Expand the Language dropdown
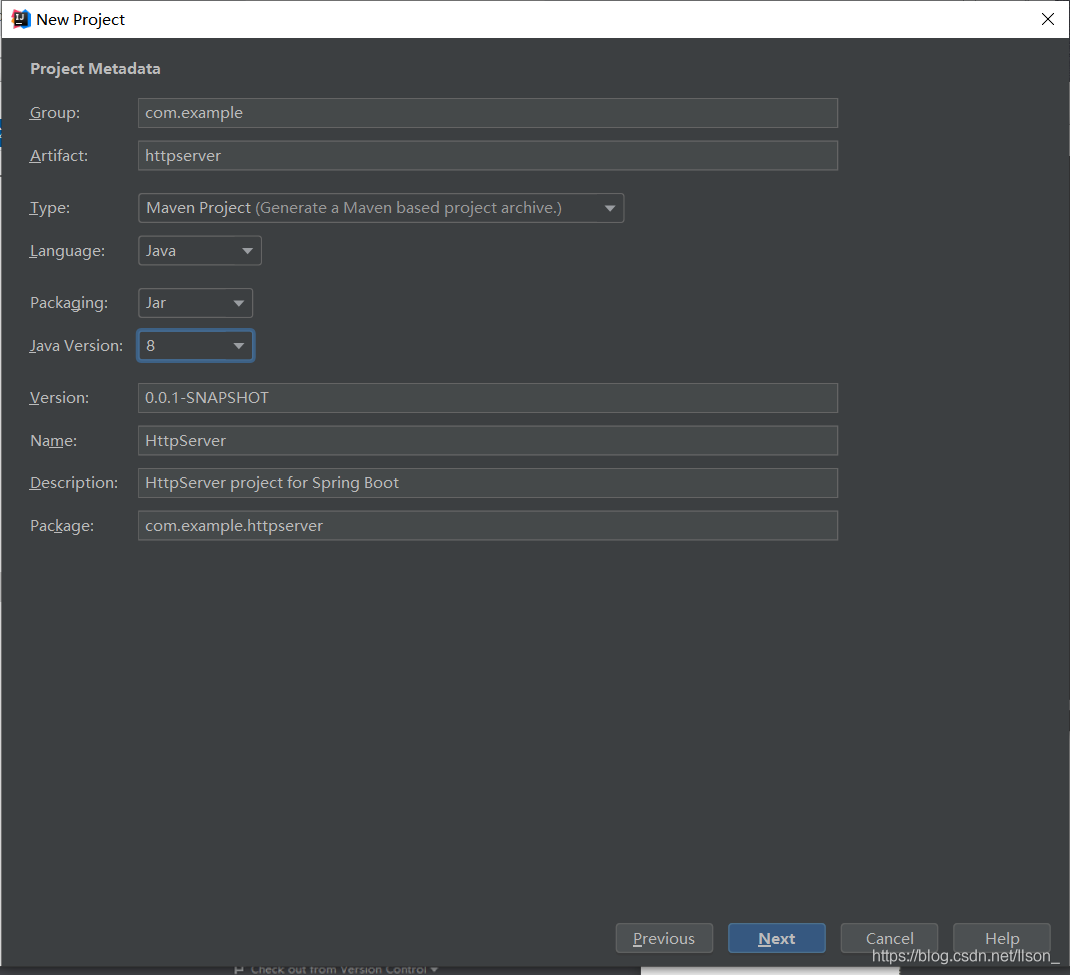1070x975 pixels. click(x=200, y=251)
